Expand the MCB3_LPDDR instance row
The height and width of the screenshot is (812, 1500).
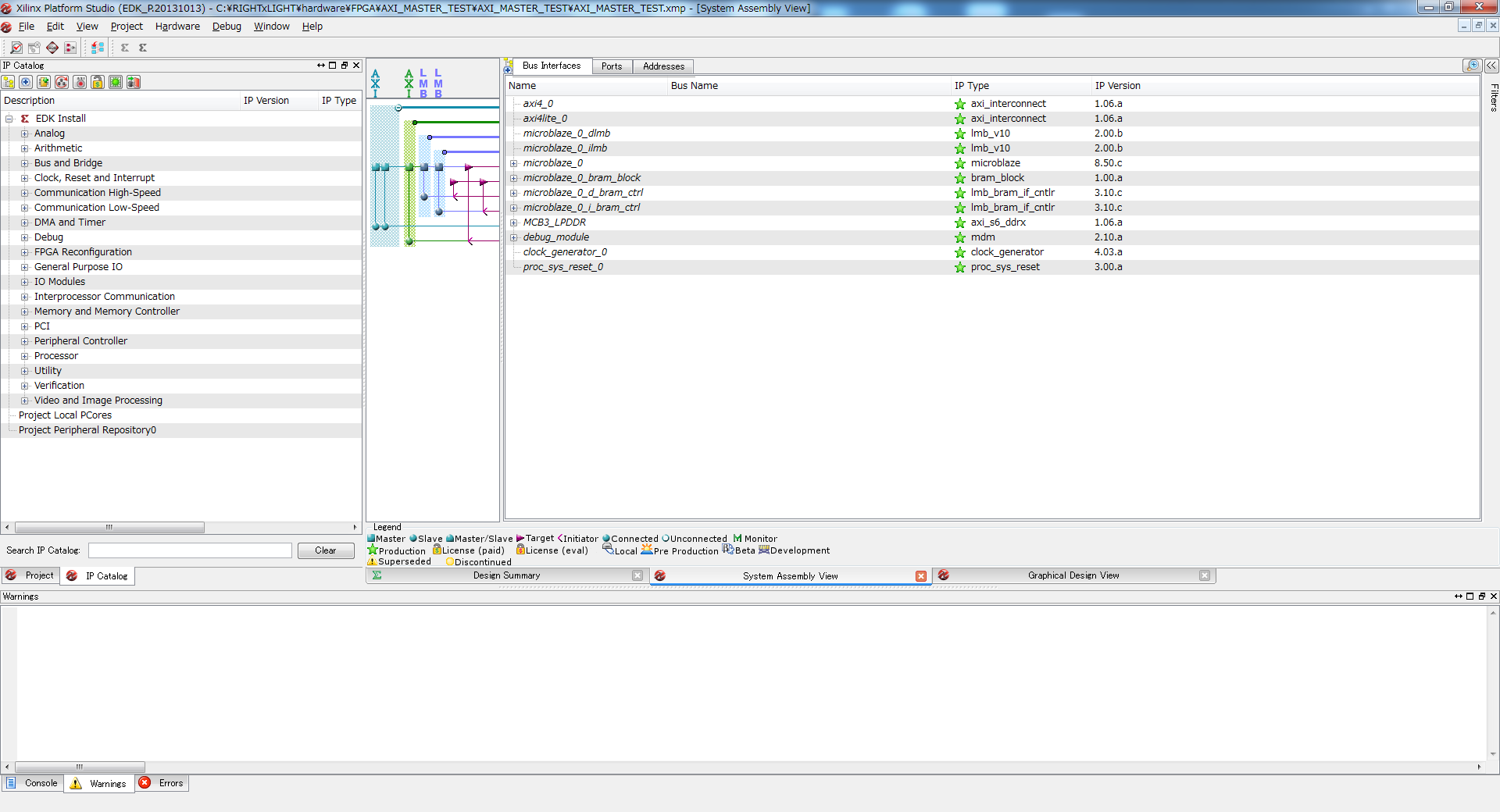coord(514,223)
